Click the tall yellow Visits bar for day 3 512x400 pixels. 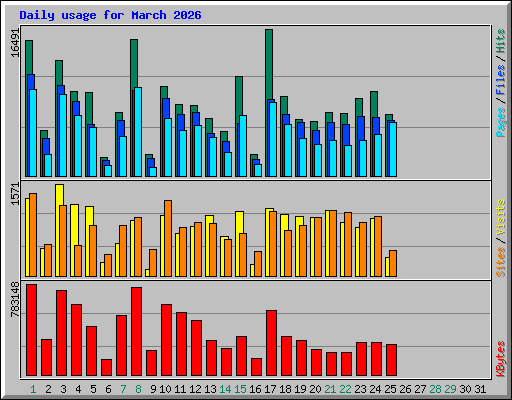click(59, 195)
